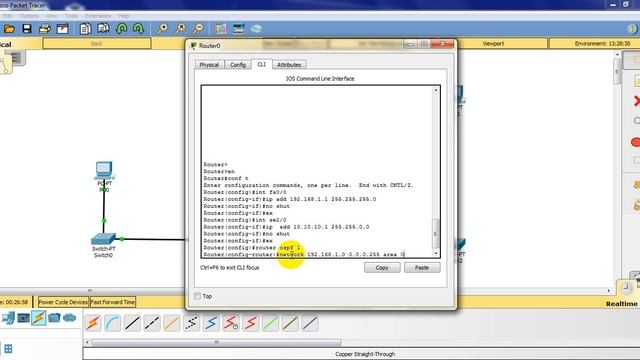
Task: Zoom out using the third magnifier icon
Action: 198,29
